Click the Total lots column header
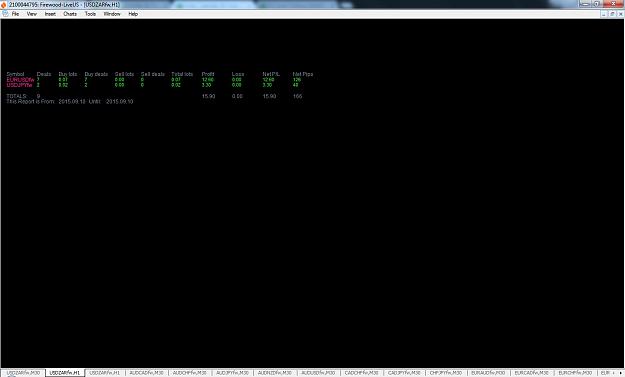Viewport: 625px width, 377px height. pyautogui.click(x=182, y=74)
